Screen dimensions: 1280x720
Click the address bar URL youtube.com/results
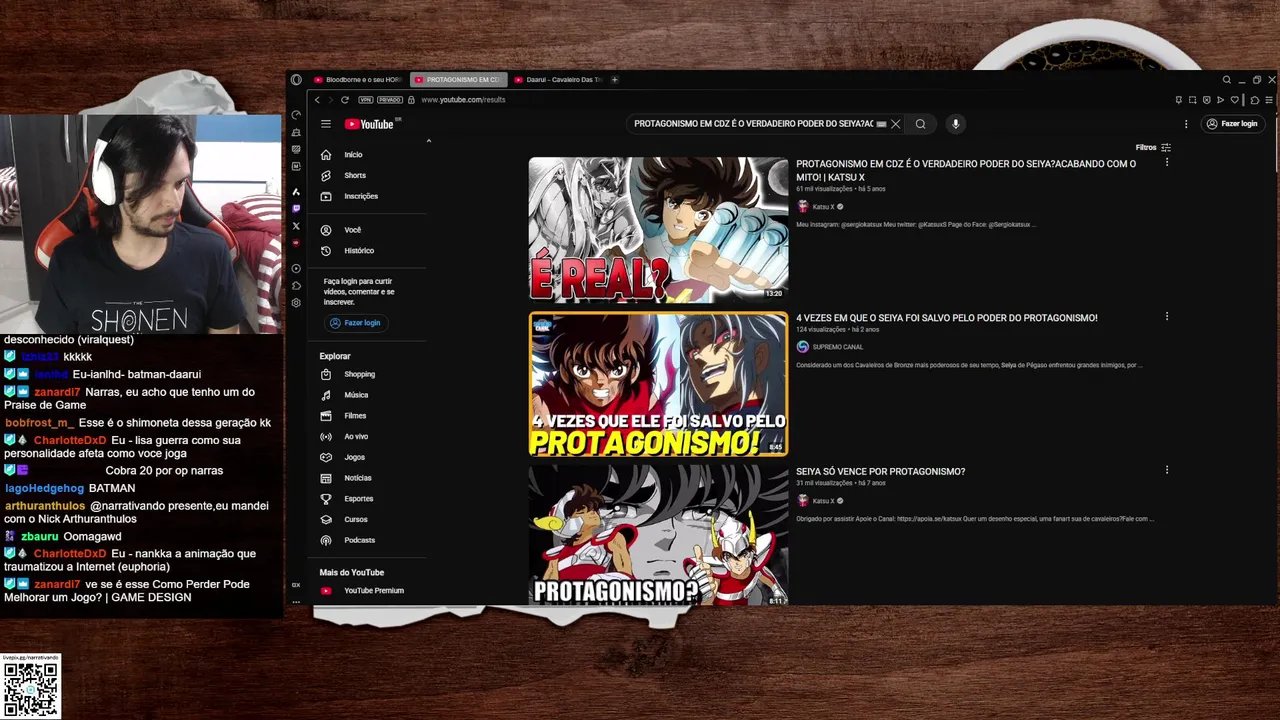coord(463,100)
